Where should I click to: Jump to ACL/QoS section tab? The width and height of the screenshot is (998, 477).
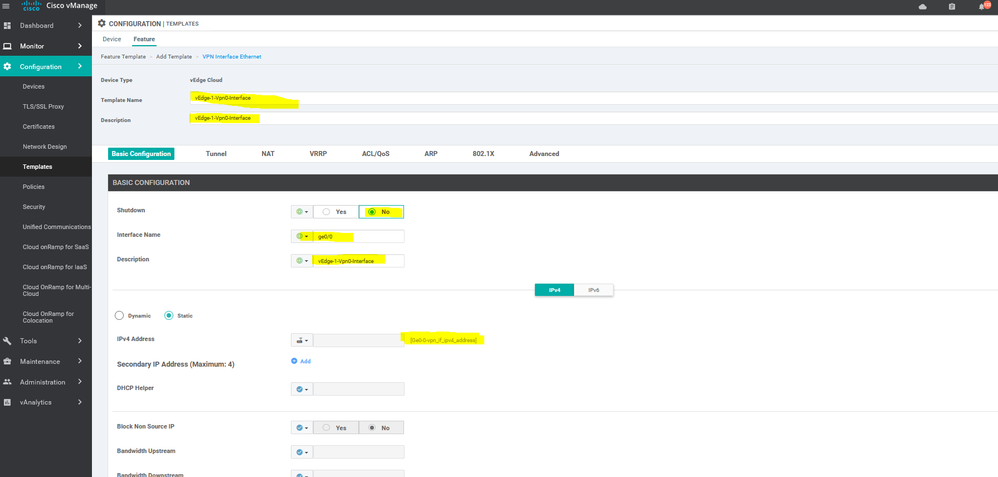coord(376,153)
